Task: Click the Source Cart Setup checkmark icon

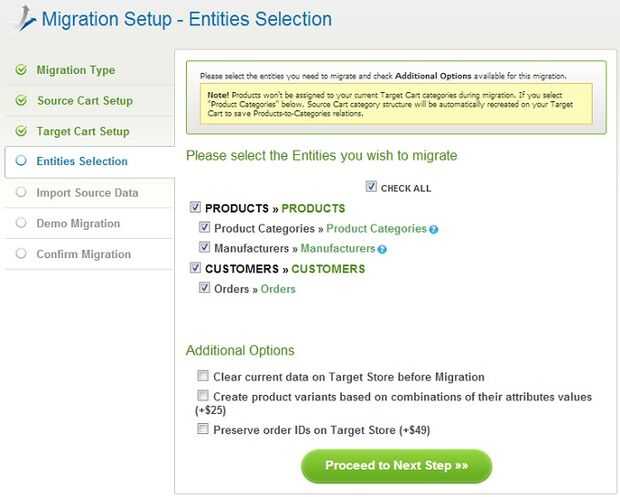Action: click(x=21, y=101)
